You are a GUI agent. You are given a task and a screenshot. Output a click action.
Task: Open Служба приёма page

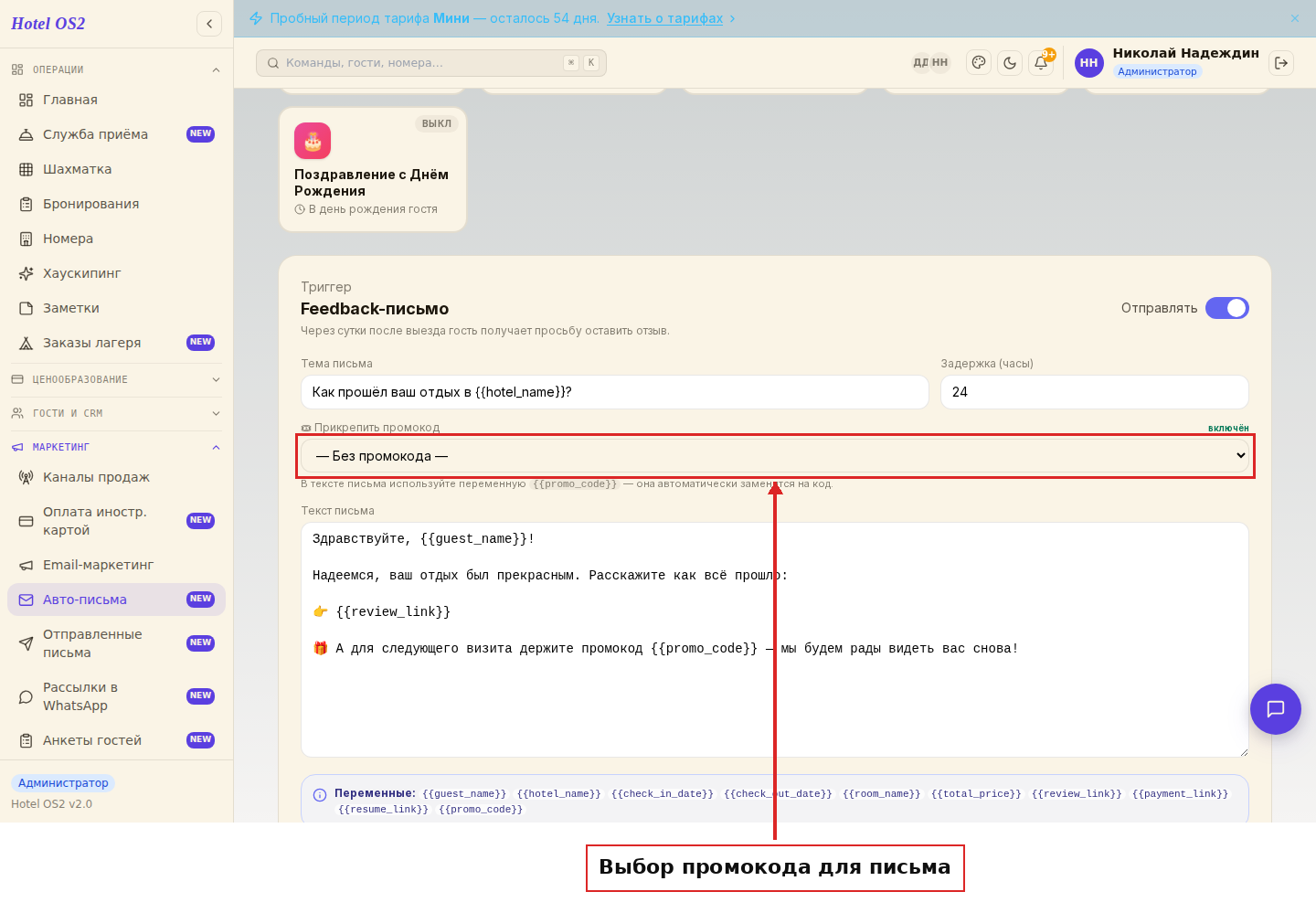pyautogui.click(x=116, y=134)
